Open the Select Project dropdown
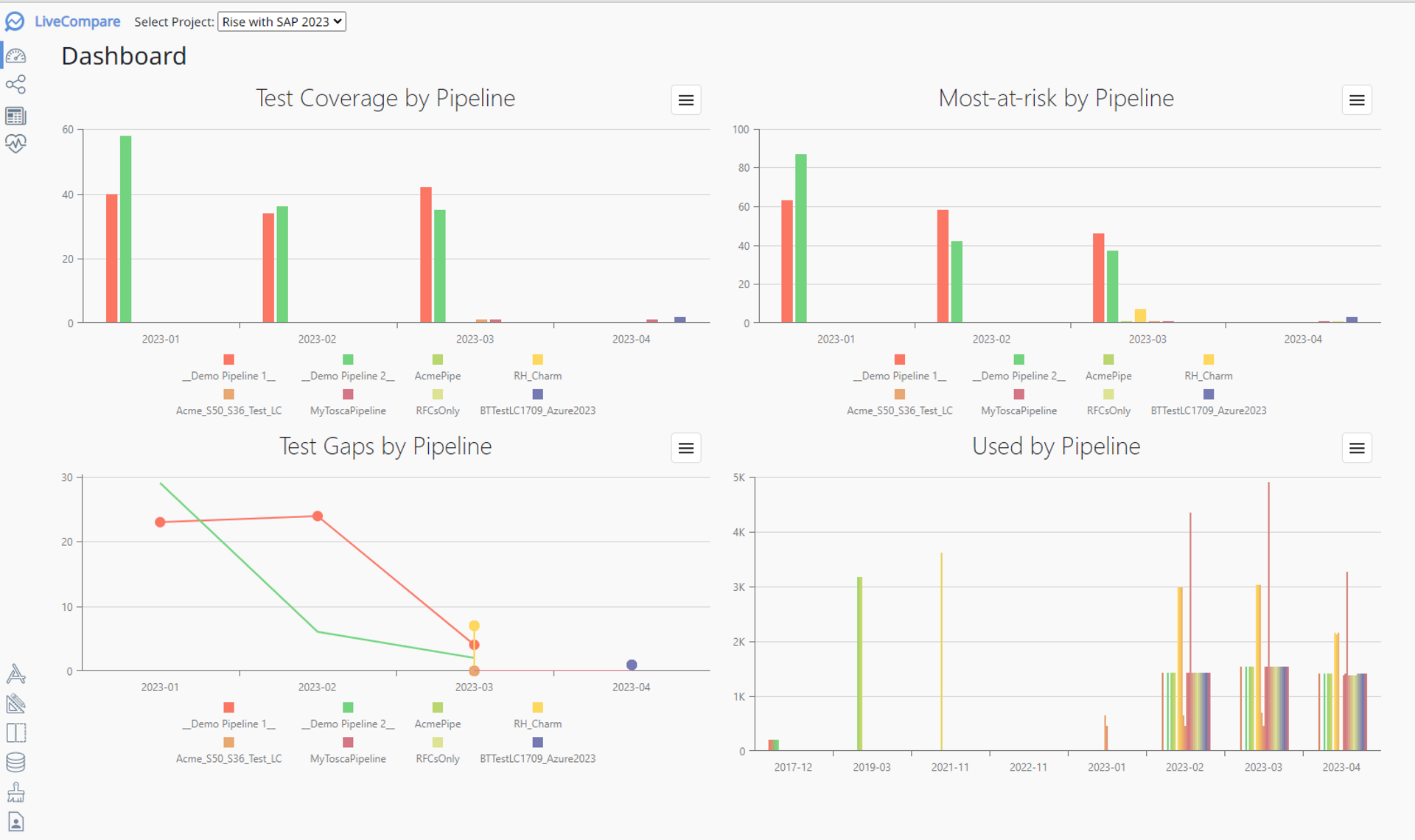 pos(282,21)
